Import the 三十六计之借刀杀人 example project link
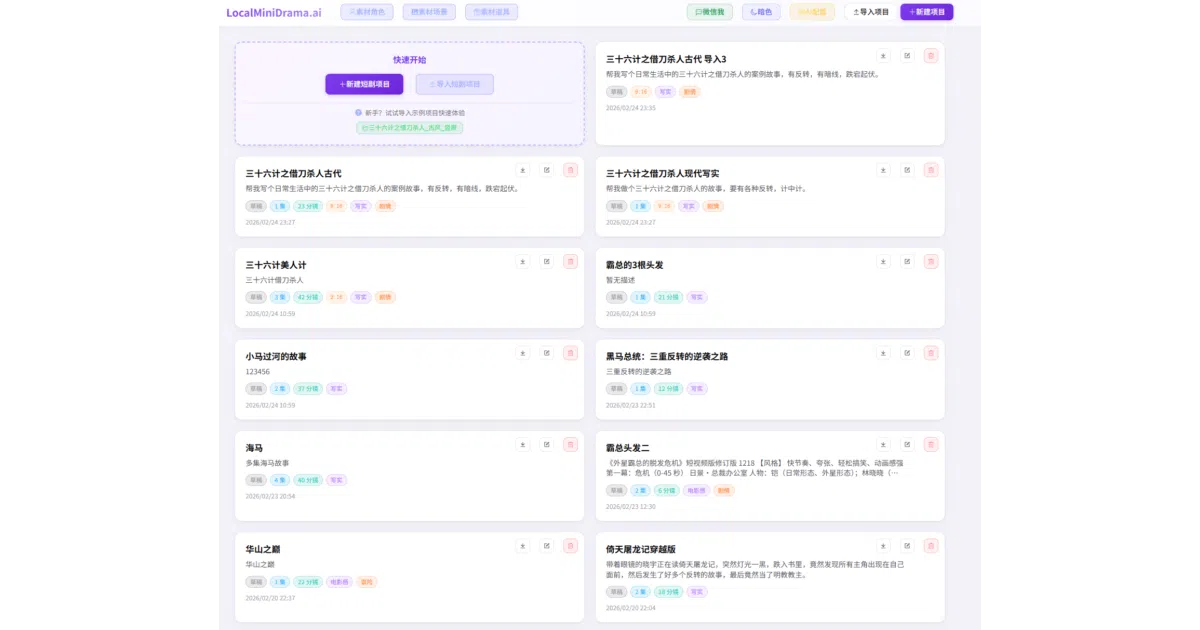The width and height of the screenshot is (1200, 630). tap(409, 128)
